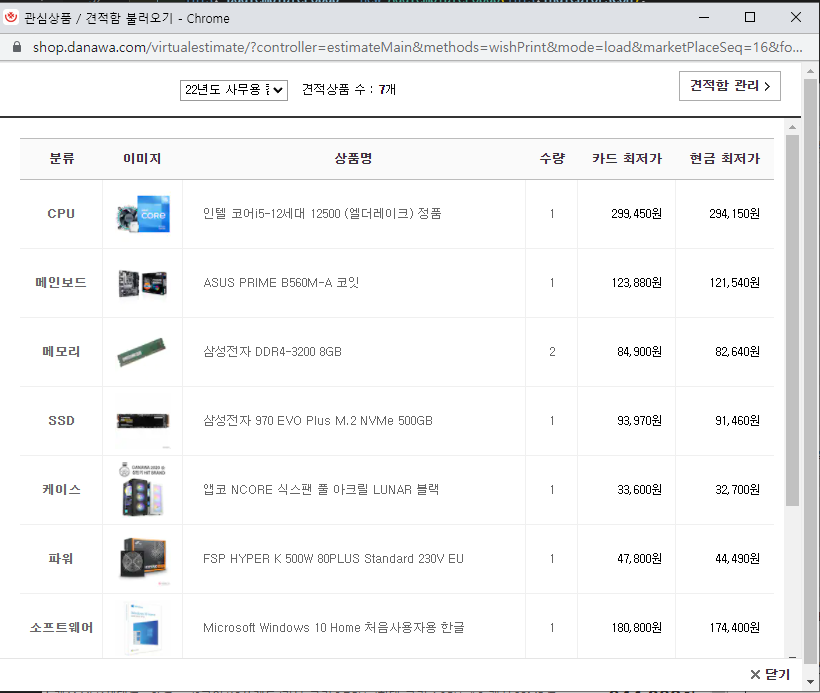820x693 pixels.
Task: Maximize the Chrome popup window
Action: [750, 18]
